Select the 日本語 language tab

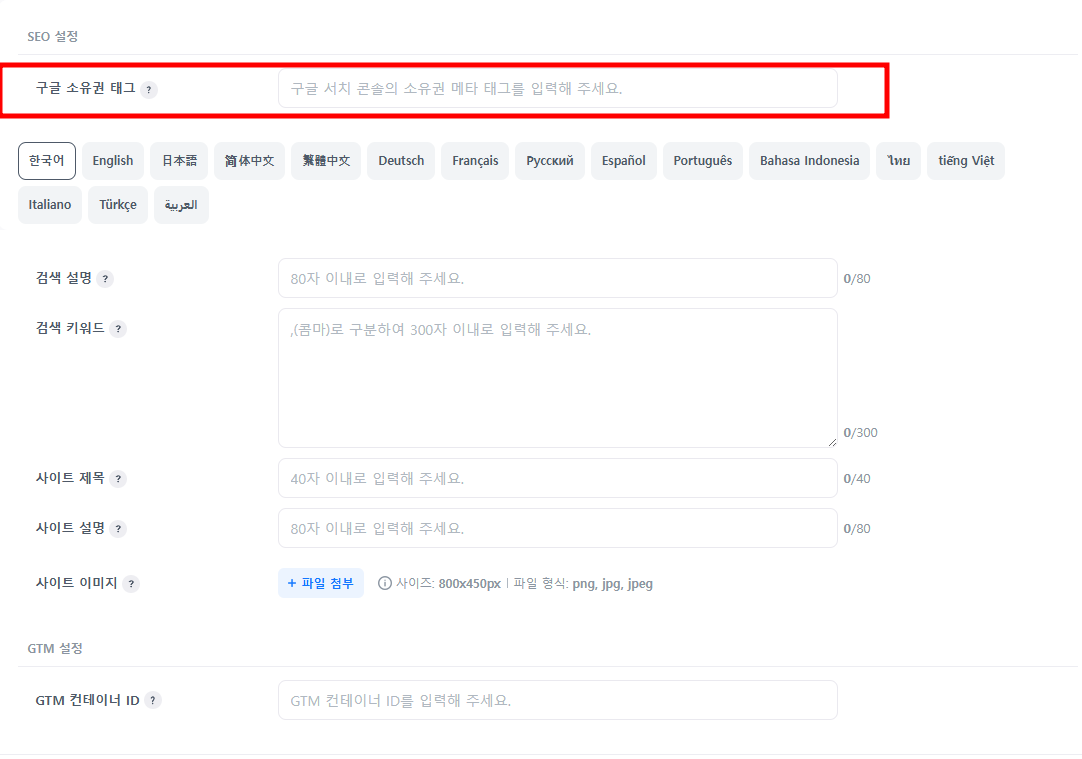[x=180, y=161]
